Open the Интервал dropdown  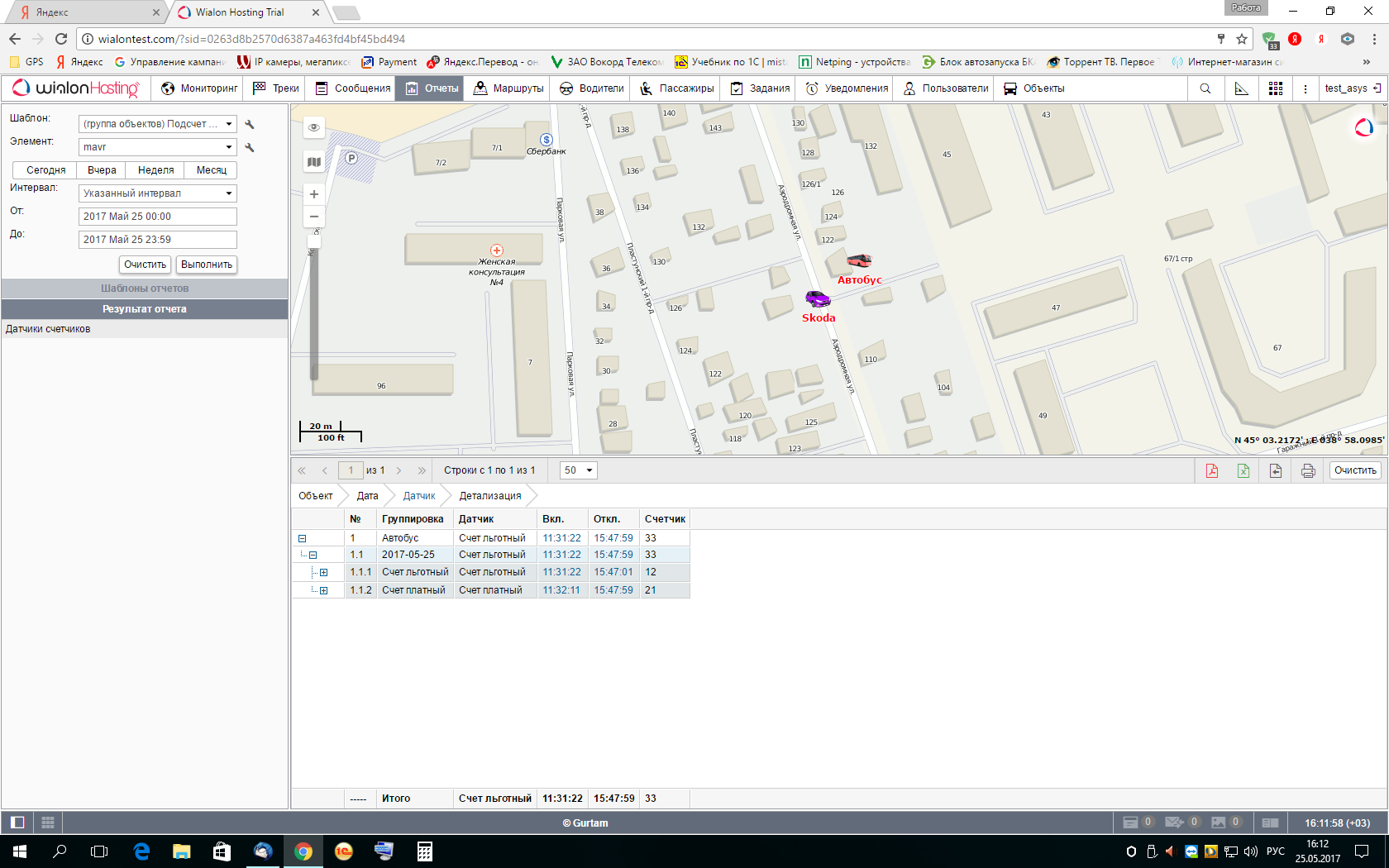click(157, 193)
